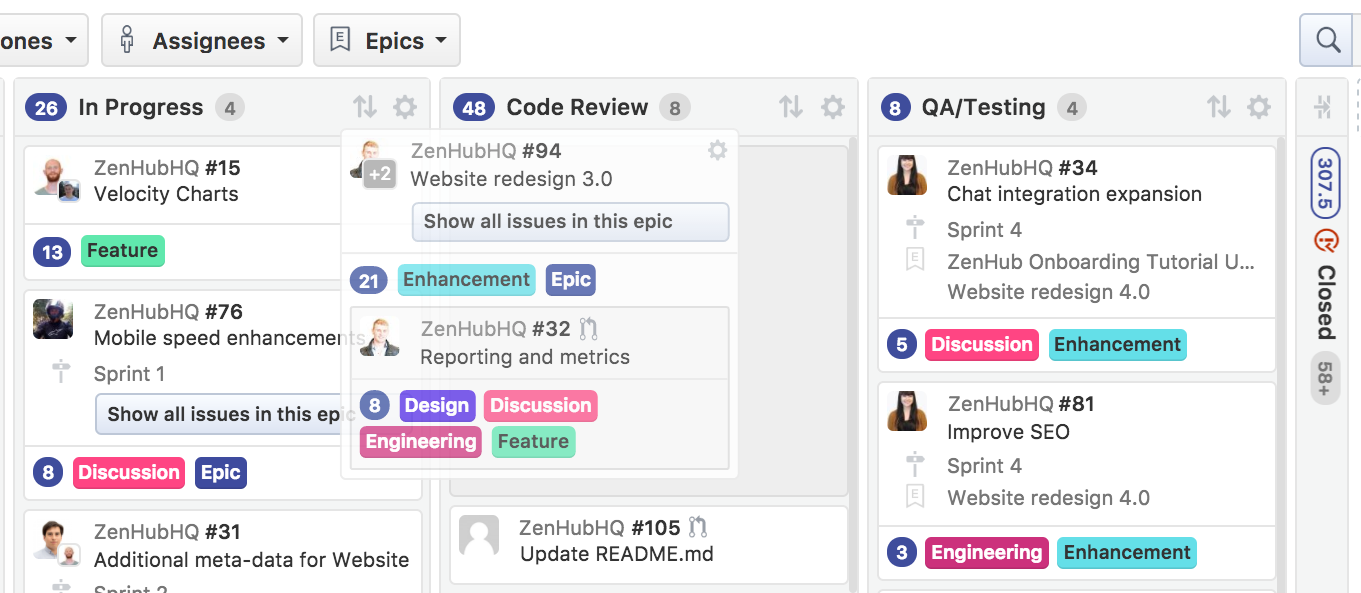Click the sort arrows in In Progress column
This screenshot has height=593, width=1361.
pos(365,107)
